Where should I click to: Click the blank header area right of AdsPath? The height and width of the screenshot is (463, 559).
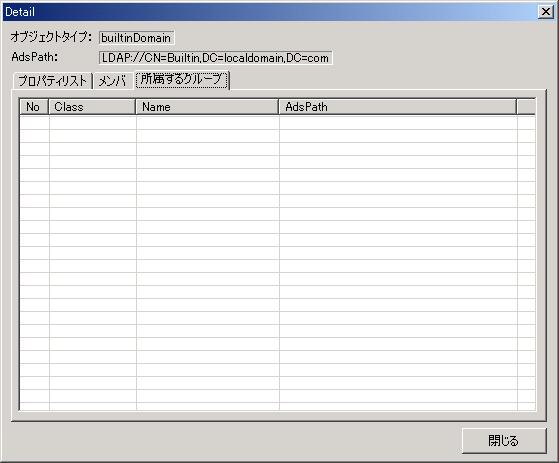pos(526,107)
